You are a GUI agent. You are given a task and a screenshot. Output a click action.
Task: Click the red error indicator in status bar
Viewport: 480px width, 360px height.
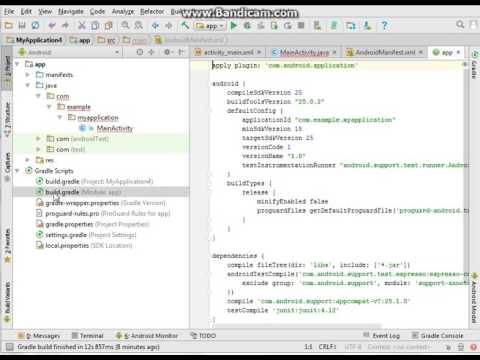[x=473, y=347]
